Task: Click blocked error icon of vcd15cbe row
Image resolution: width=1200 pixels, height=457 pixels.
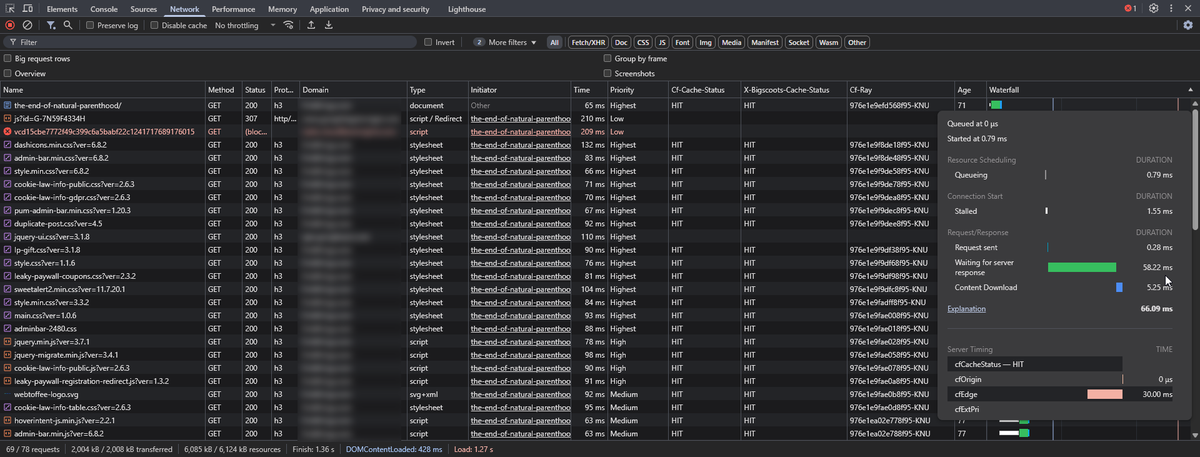Action: click(x=8, y=131)
